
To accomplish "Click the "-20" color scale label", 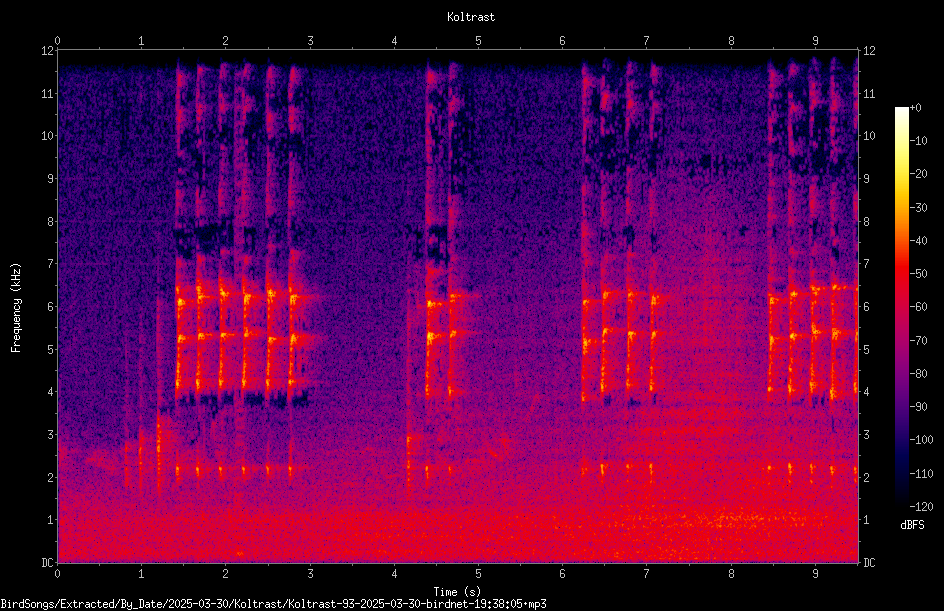I will click(x=918, y=173).
